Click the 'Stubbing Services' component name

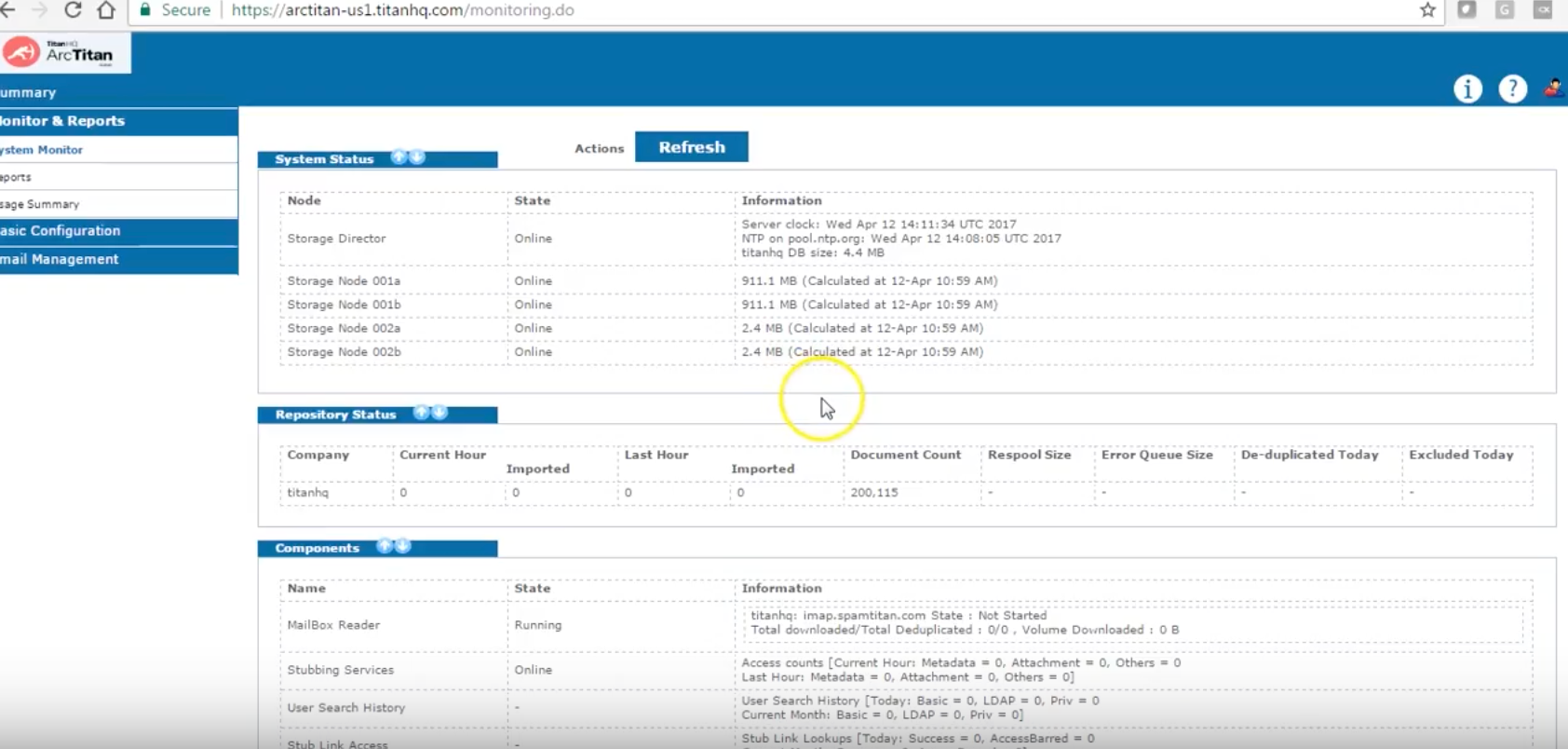[340, 670]
